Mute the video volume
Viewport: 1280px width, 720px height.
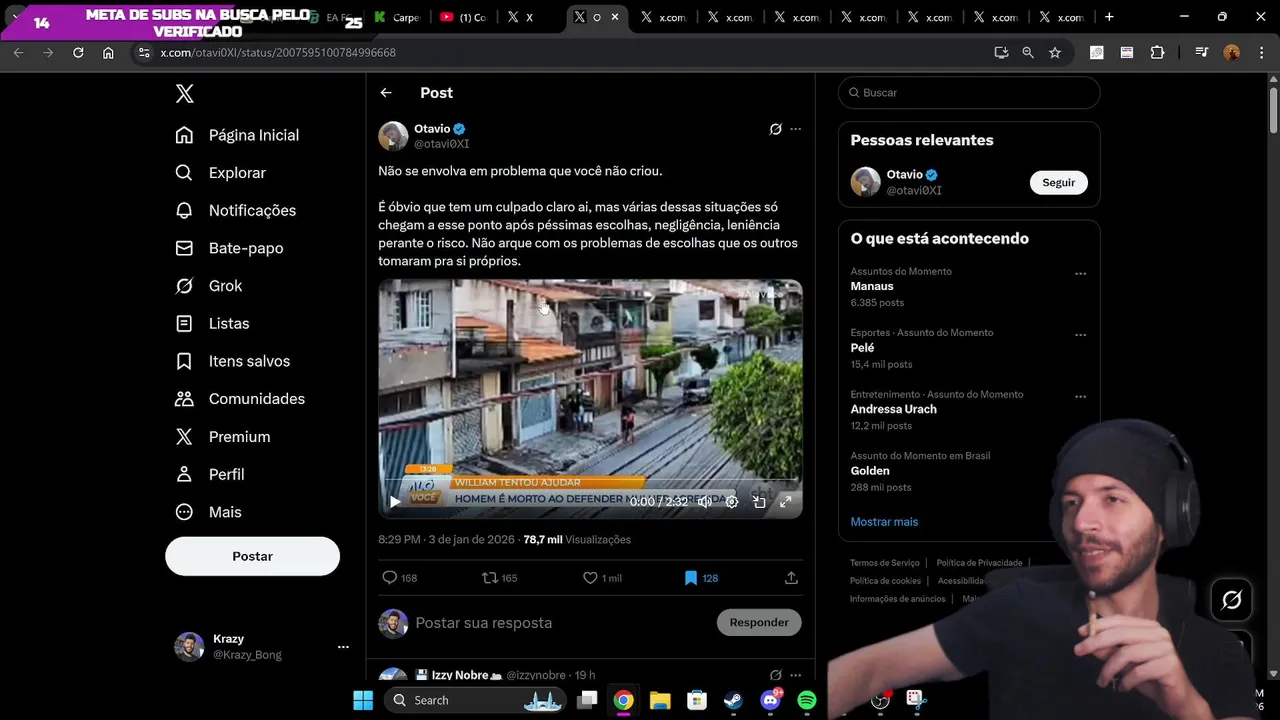click(705, 502)
